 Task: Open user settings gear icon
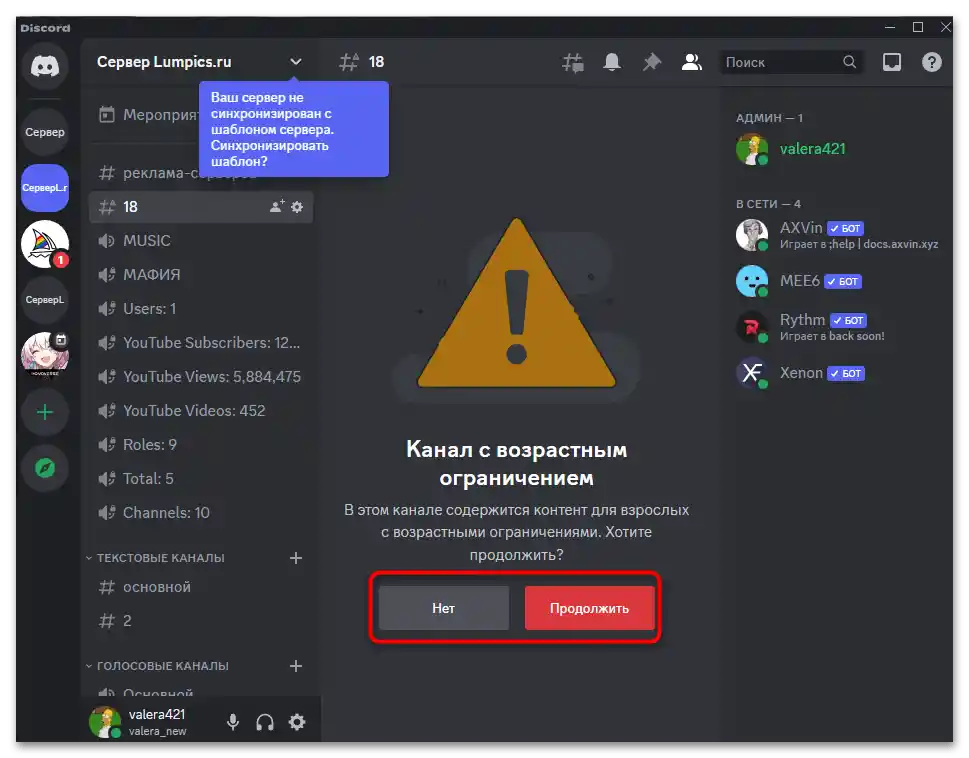(297, 722)
